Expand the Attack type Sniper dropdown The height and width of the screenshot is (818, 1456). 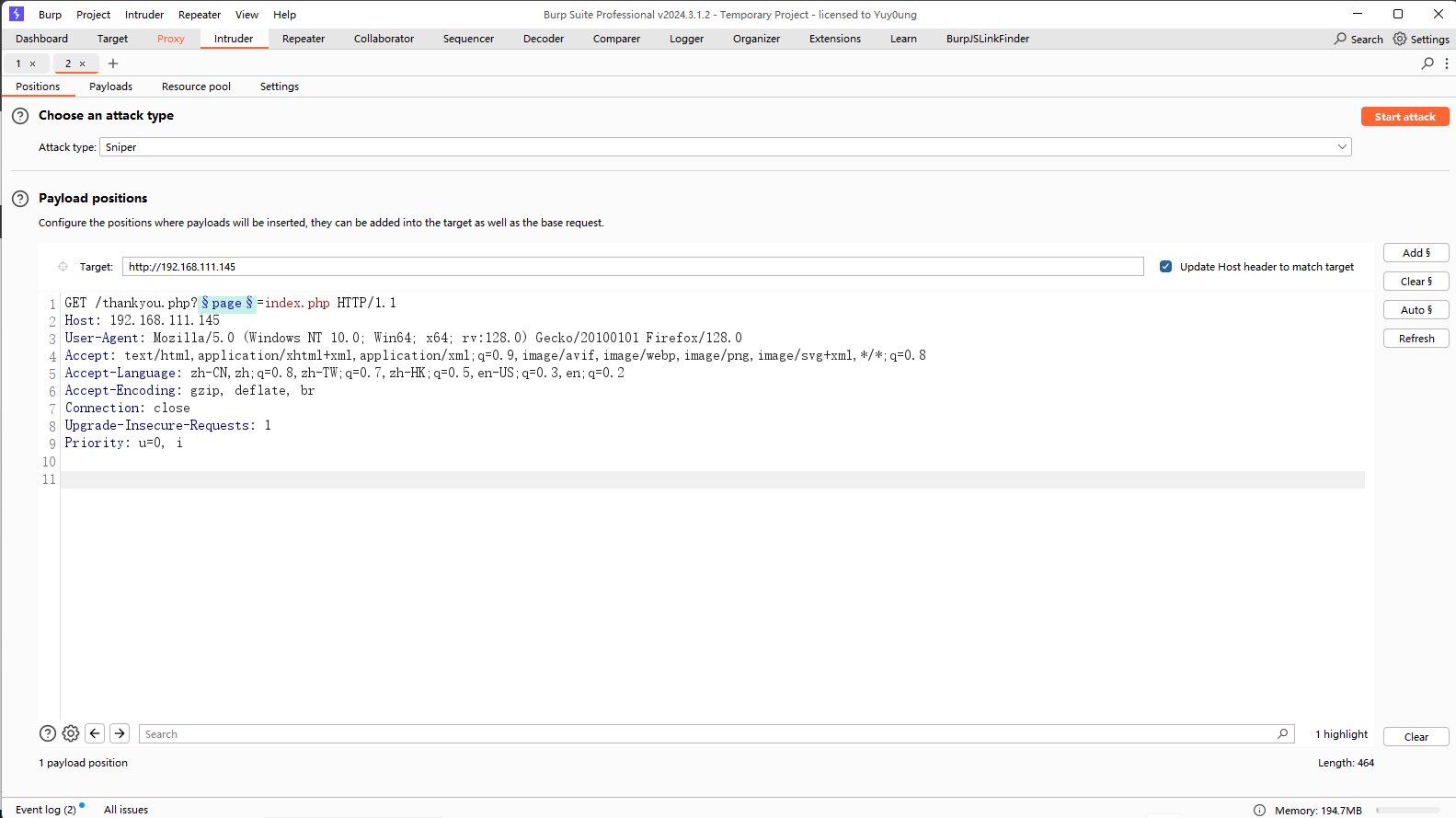point(1342,147)
